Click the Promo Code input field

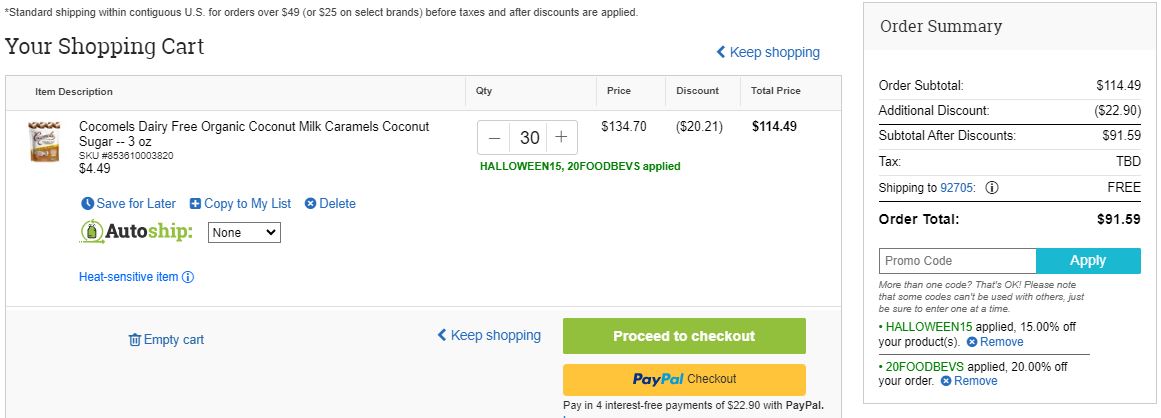point(957,260)
